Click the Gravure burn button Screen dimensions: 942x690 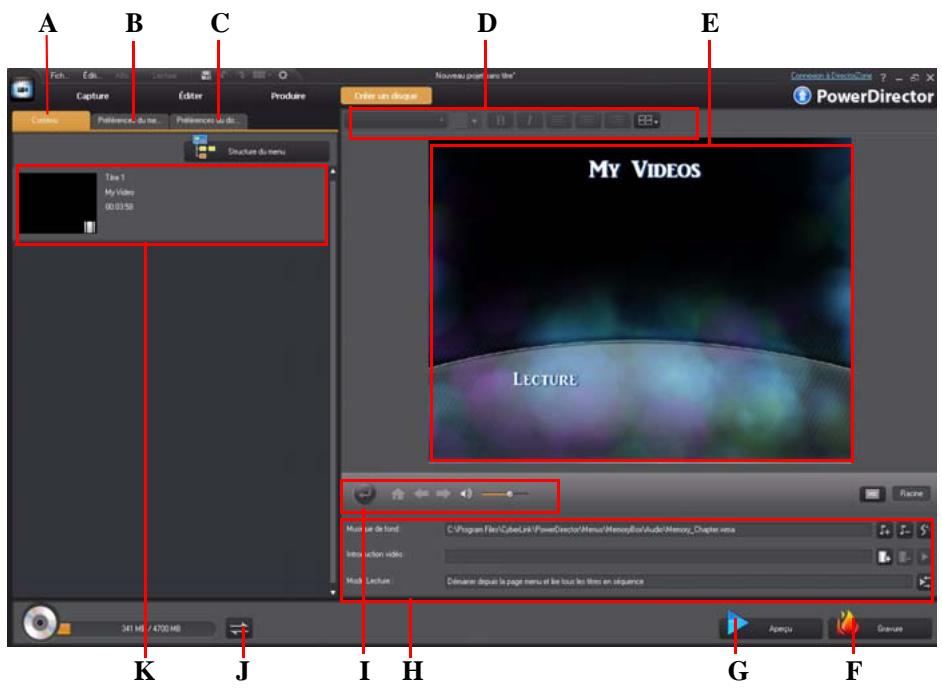pos(881,628)
